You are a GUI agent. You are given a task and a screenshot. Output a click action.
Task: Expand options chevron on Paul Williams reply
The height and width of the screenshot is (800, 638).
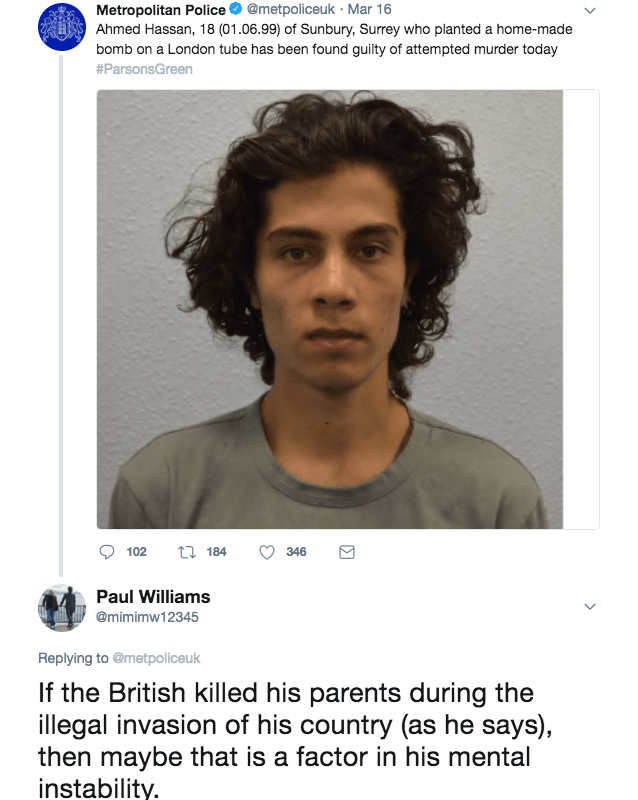click(x=590, y=607)
